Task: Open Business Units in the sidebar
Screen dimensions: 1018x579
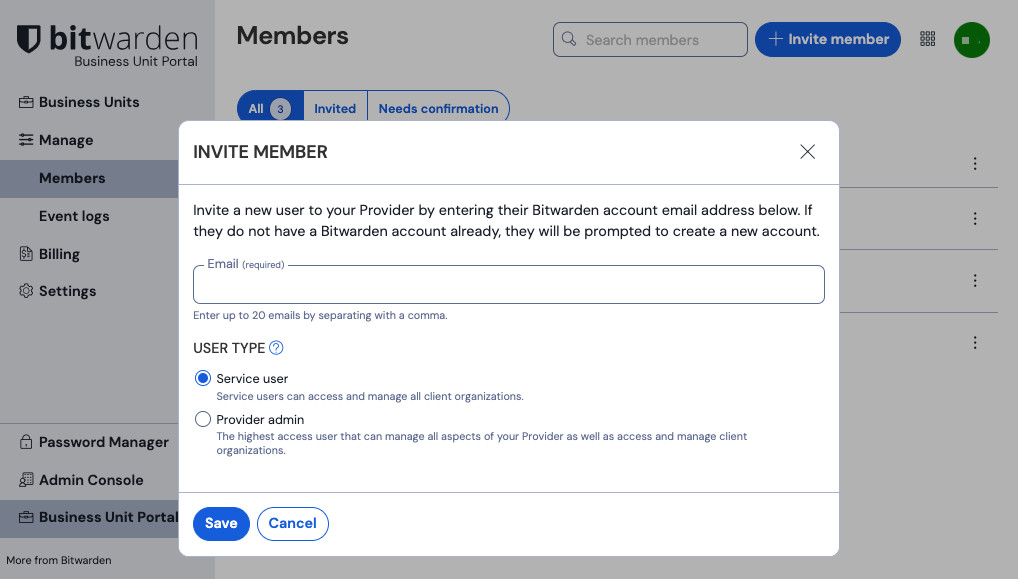Action: [89, 102]
